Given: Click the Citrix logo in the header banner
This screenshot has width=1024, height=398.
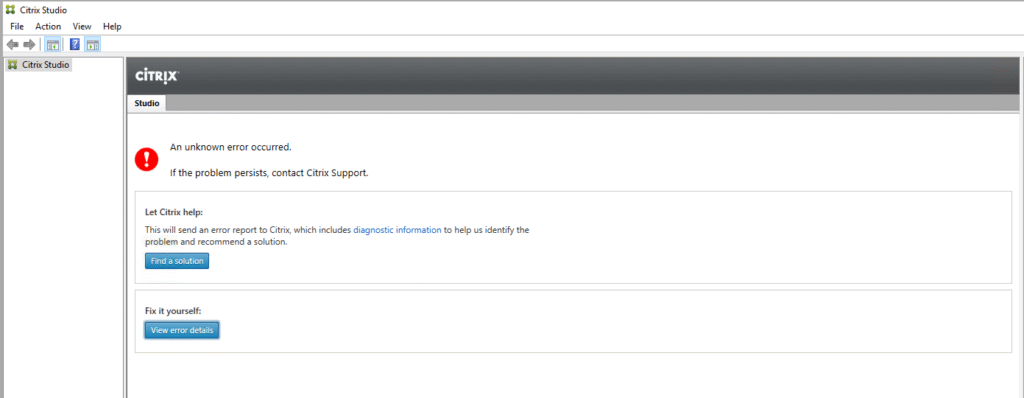Looking at the screenshot, I should tap(156, 76).
